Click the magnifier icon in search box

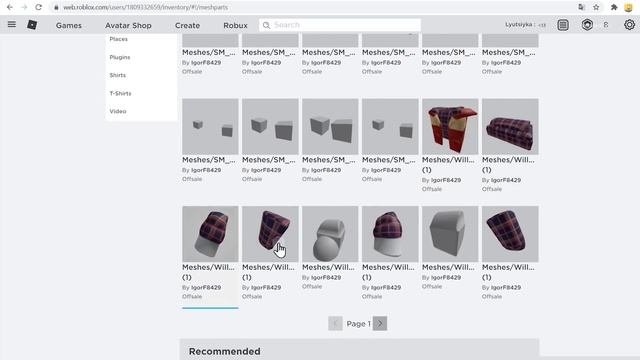[266, 25]
